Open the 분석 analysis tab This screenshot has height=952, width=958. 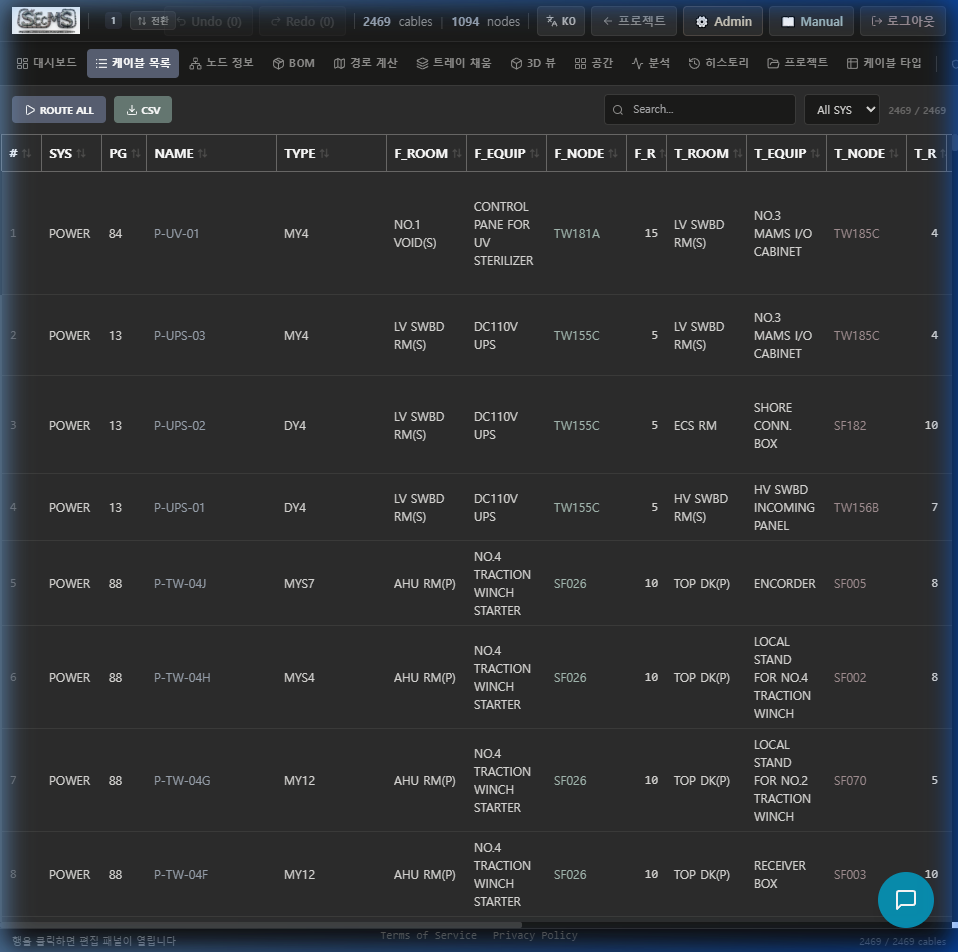(x=651, y=63)
